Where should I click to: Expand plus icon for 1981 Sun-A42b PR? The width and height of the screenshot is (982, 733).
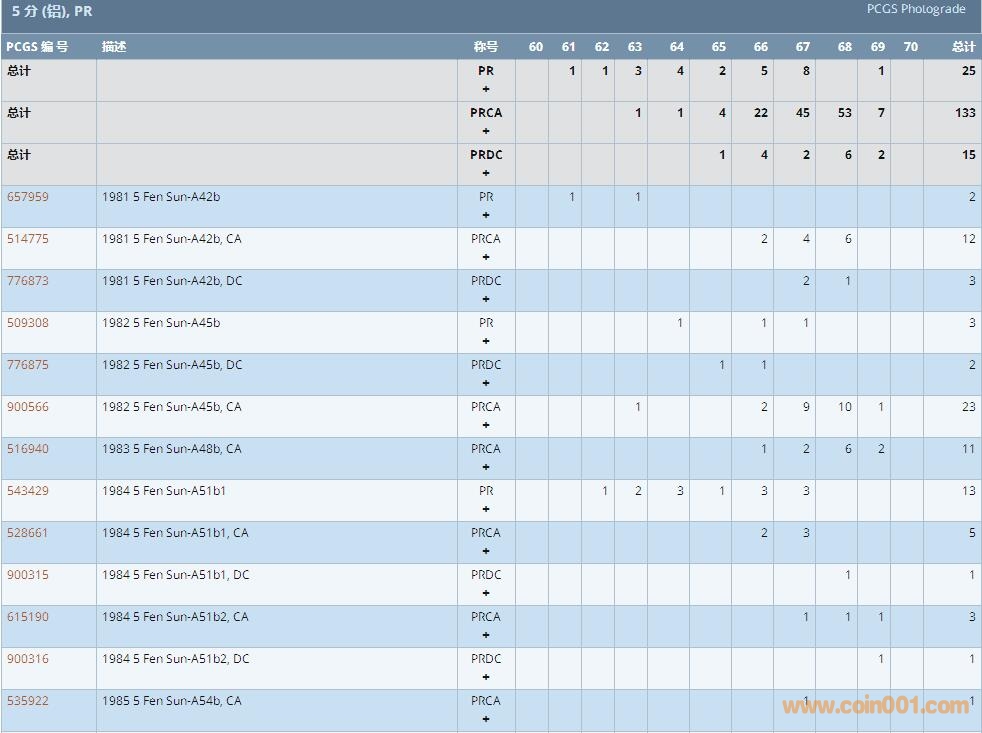486,215
